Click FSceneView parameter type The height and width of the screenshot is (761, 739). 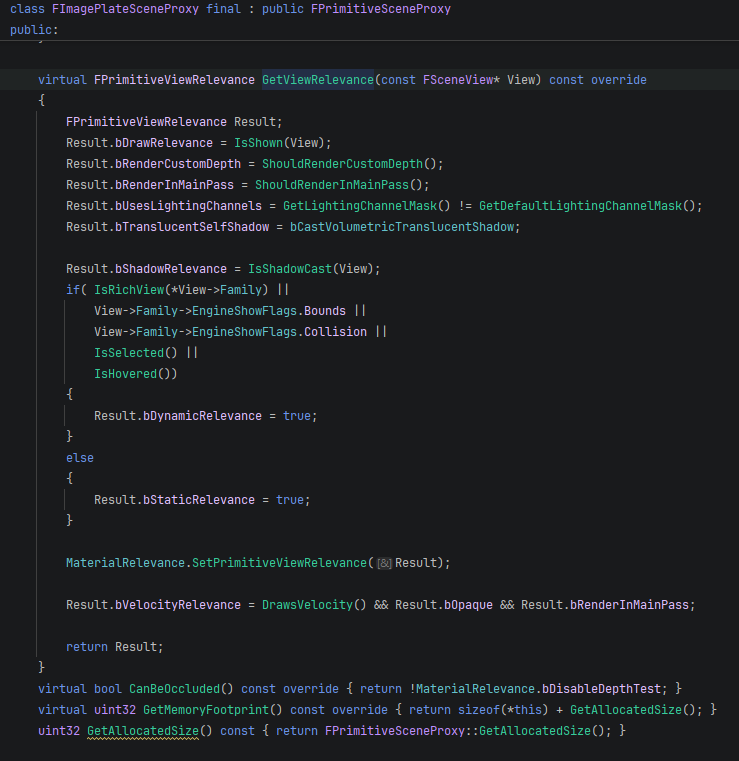(x=458, y=80)
